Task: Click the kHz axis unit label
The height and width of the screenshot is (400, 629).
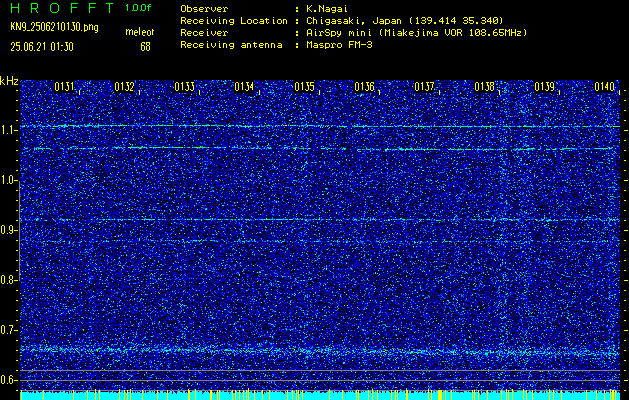Action: coord(9,81)
